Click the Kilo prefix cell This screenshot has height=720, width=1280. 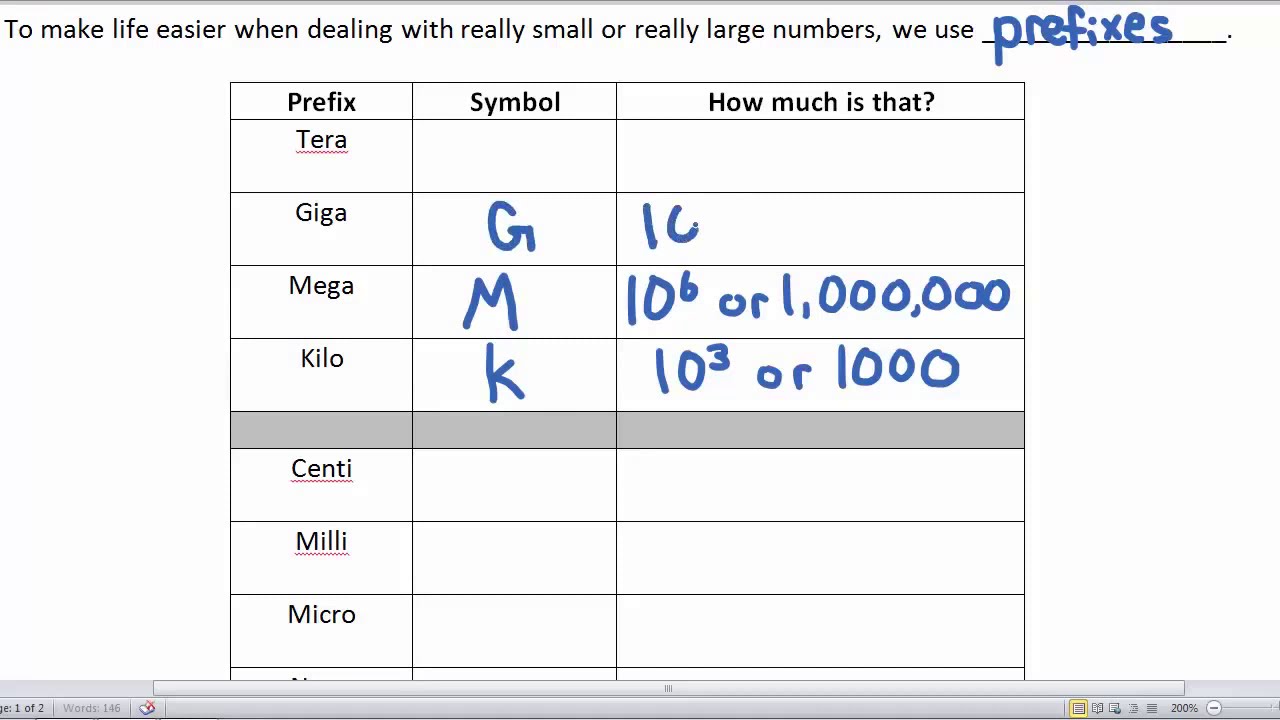pos(321,375)
